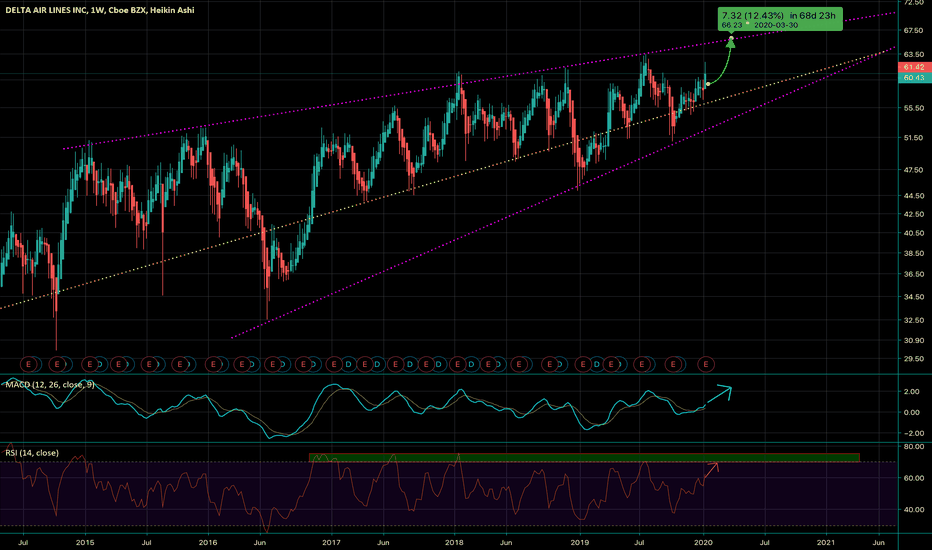The image size is (932, 550).
Task: Click the 2018 time axis label
Action: pyautogui.click(x=454, y=542)
